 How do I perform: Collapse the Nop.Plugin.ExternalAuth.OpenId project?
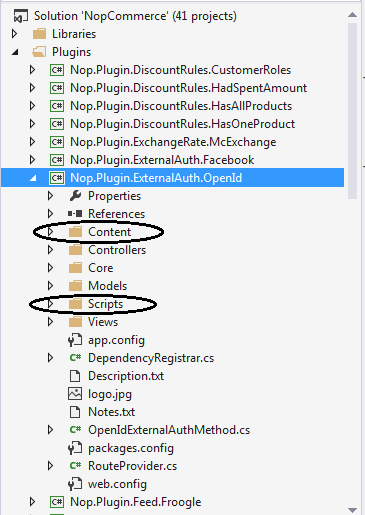33,178
